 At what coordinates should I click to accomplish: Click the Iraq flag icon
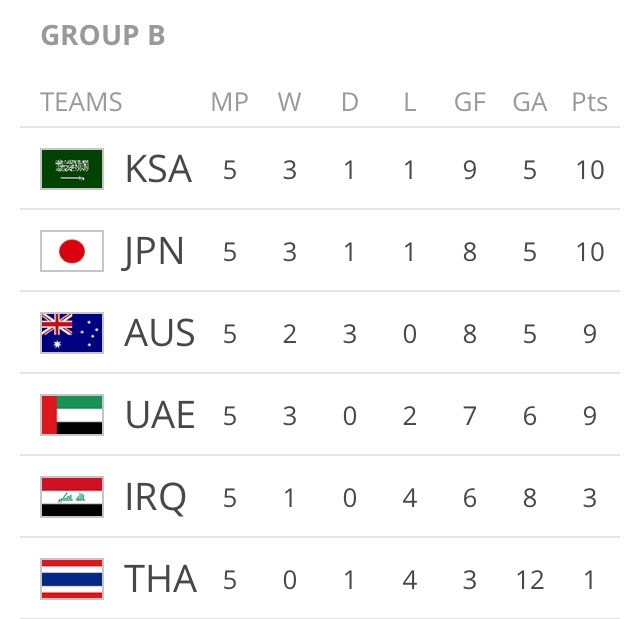[72, 497]
